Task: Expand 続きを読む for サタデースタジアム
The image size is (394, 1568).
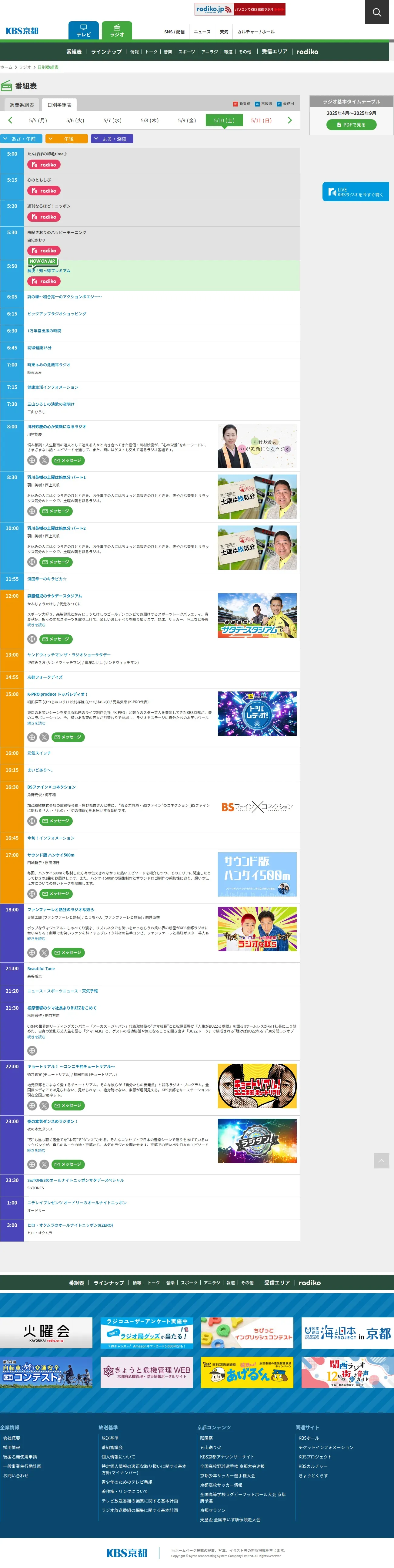Action: click(x=36, y=625)
